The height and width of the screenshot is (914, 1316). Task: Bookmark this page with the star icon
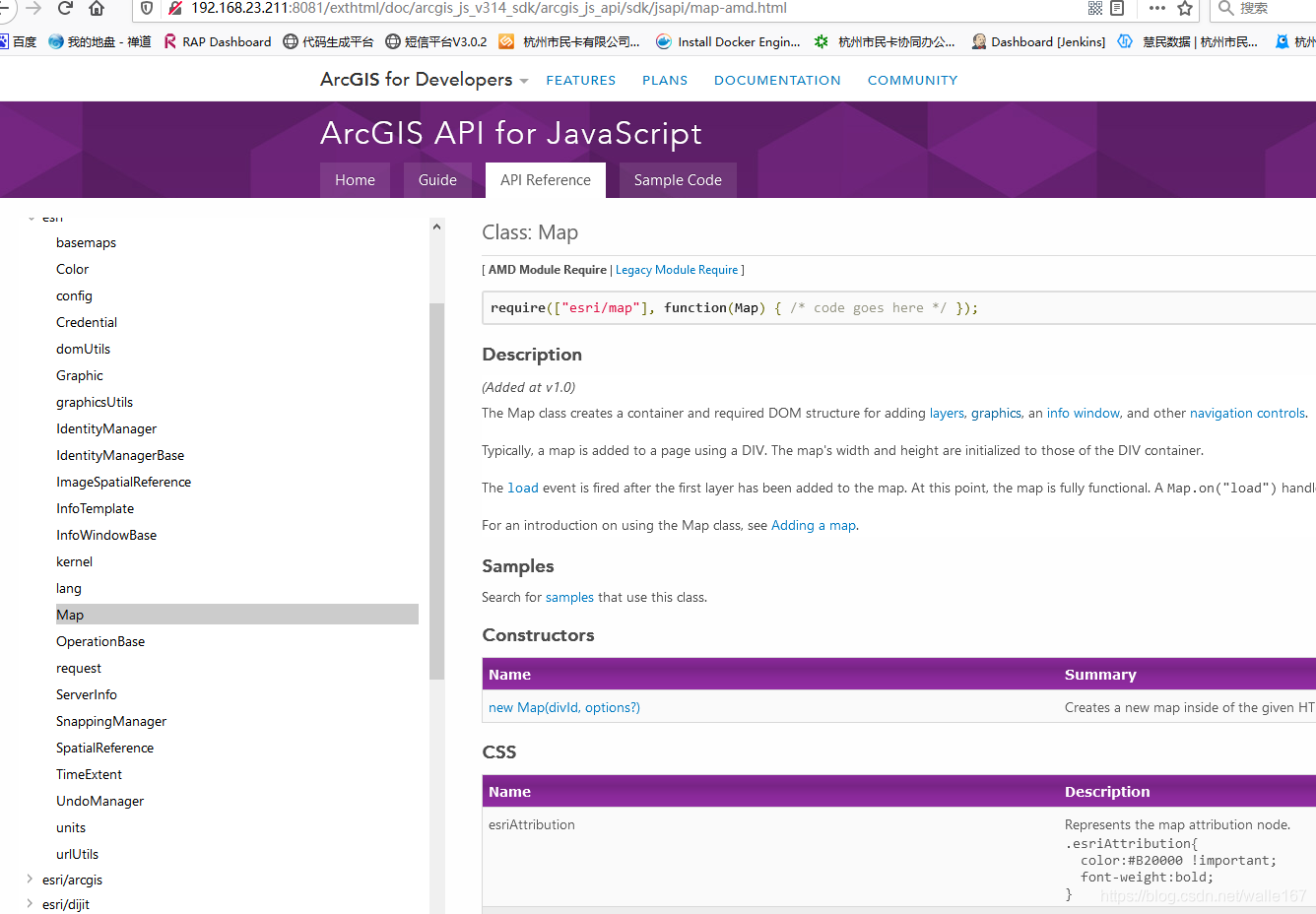(x=1185, y=8)
